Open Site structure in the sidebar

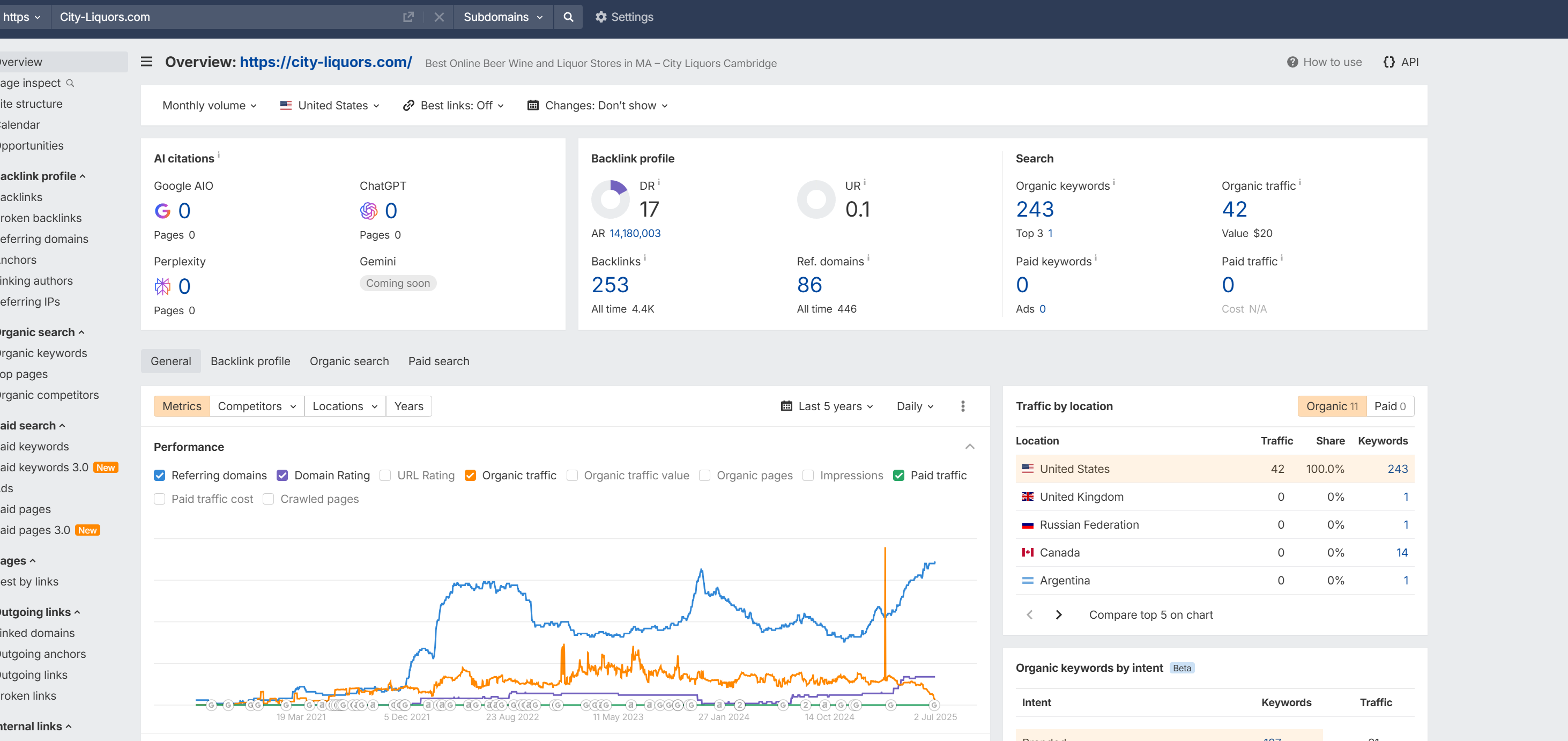(x=32, y=104)
